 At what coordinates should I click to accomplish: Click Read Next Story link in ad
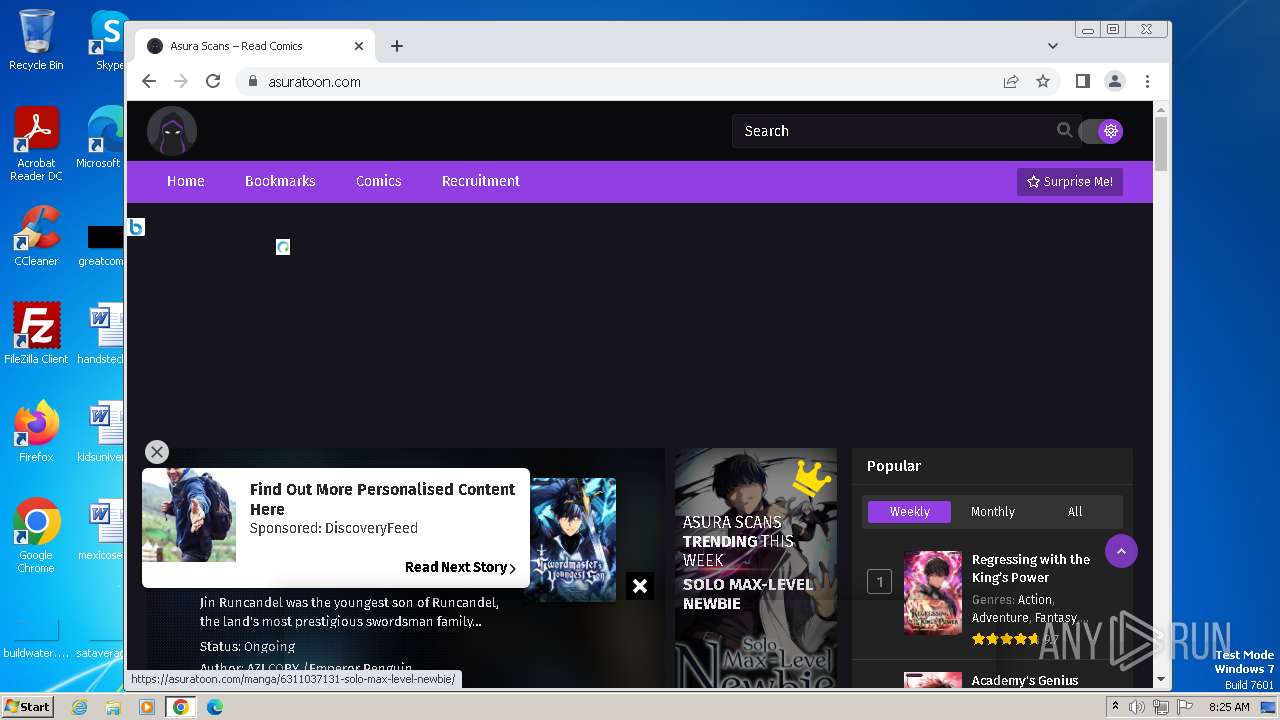coord(460,567)
